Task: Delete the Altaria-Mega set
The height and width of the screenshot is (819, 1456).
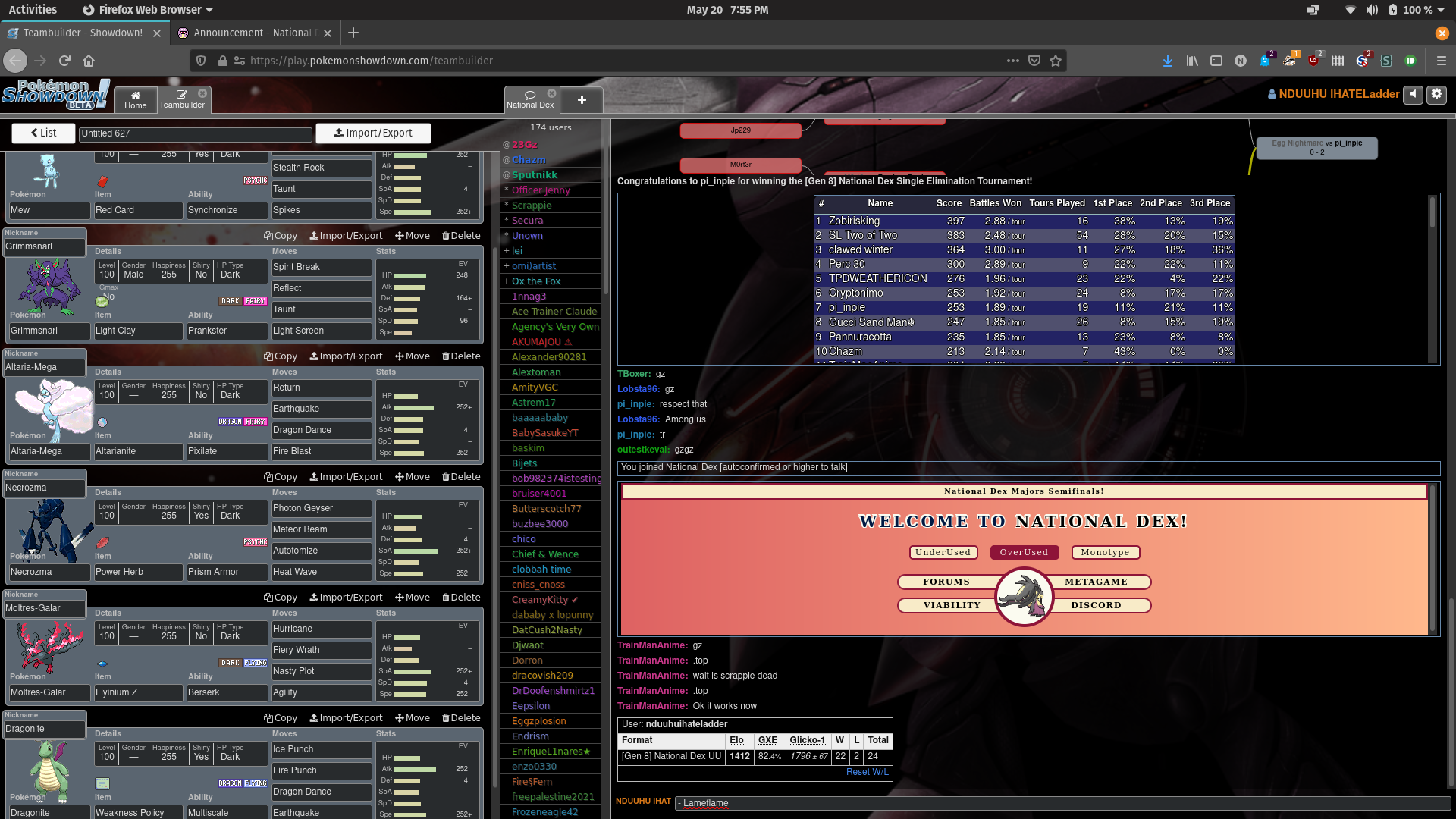Action: 461,356
